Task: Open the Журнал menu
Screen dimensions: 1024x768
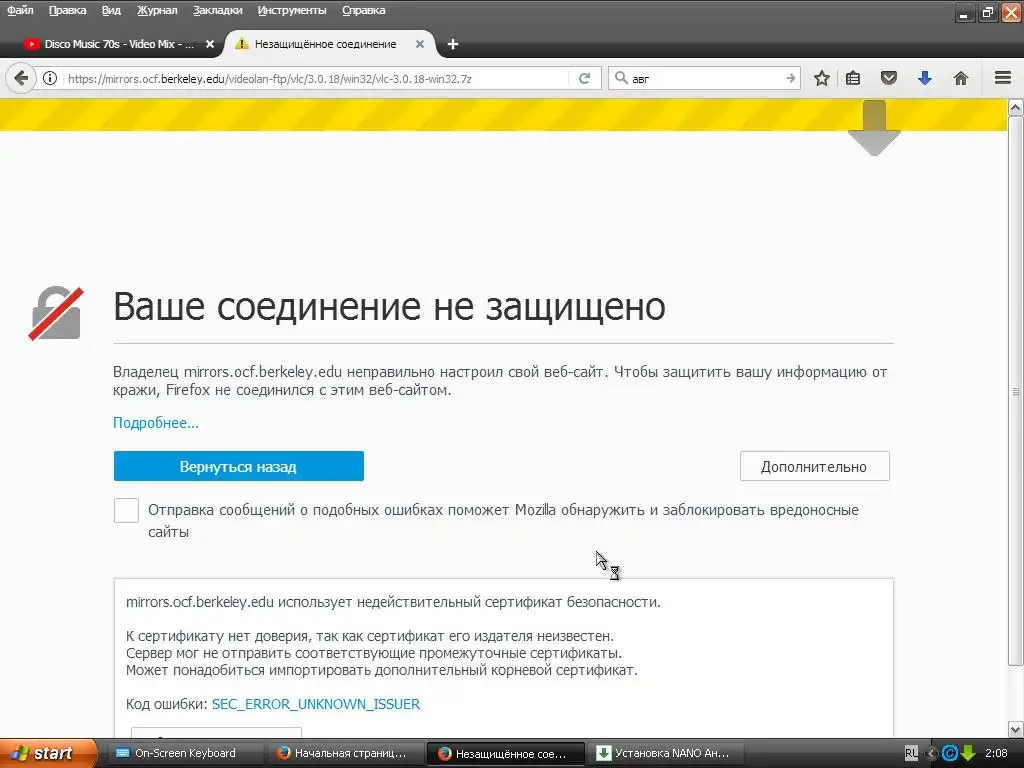Action: [x=157, y=10]
